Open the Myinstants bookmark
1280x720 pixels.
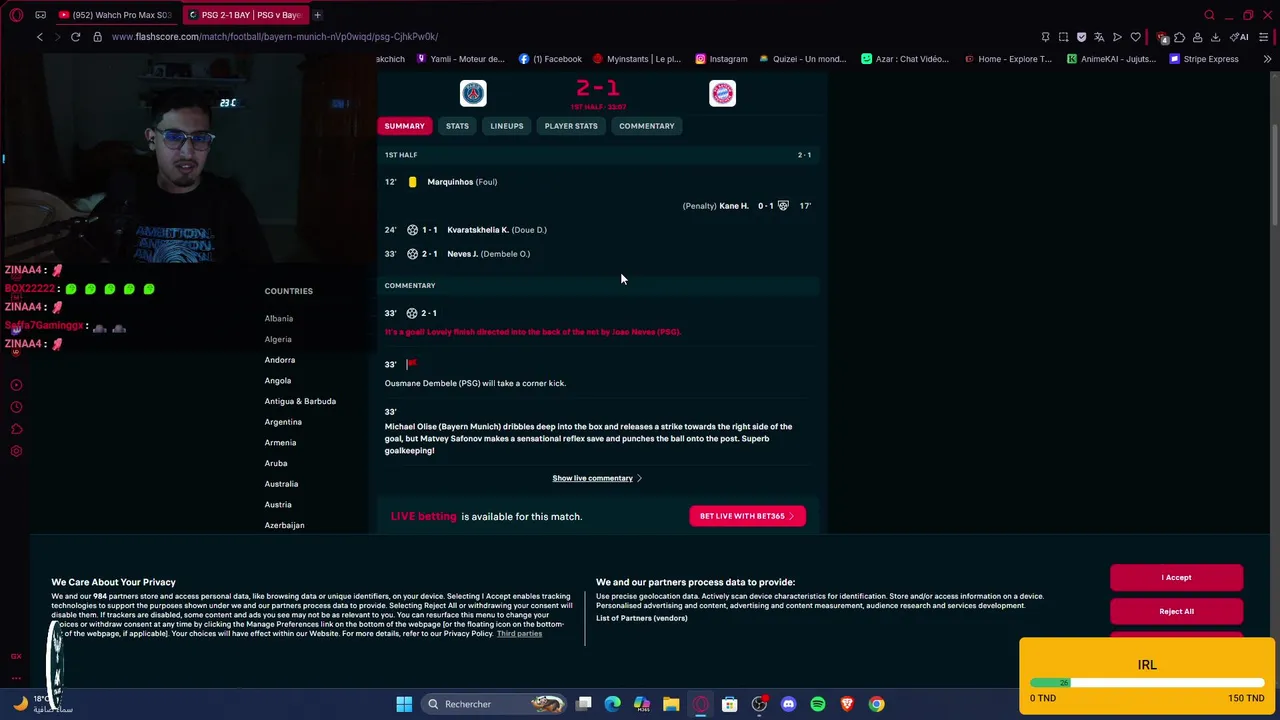(x=637, y=59)
